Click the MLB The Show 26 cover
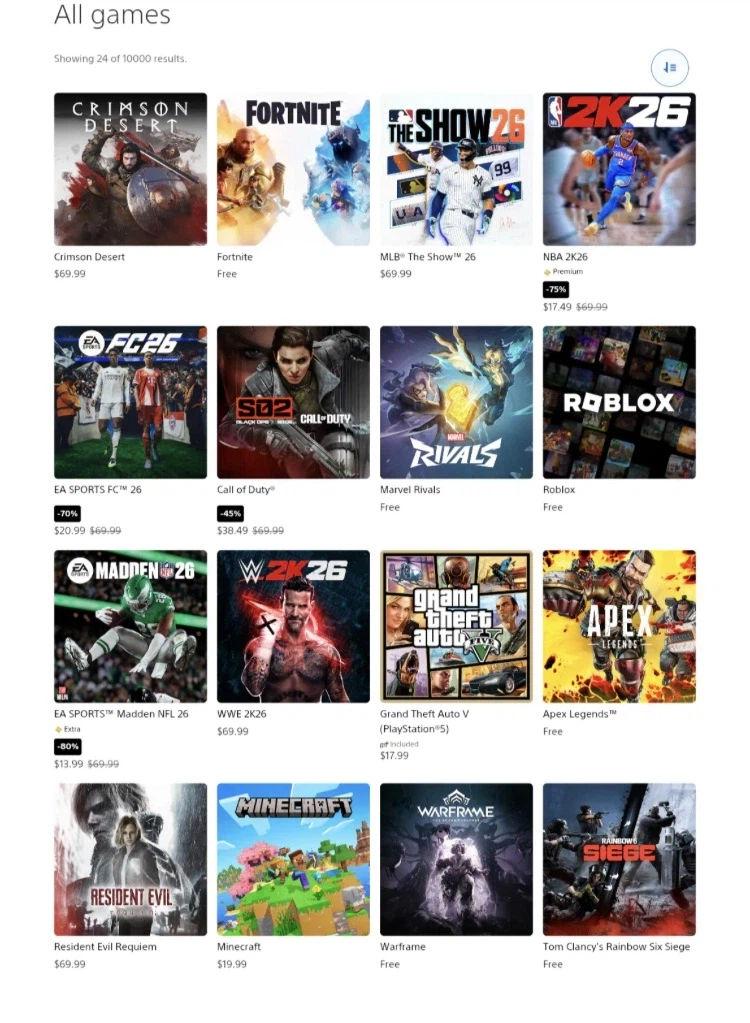This screenshot has height=1023, width=750. click(x=457, y=169)
